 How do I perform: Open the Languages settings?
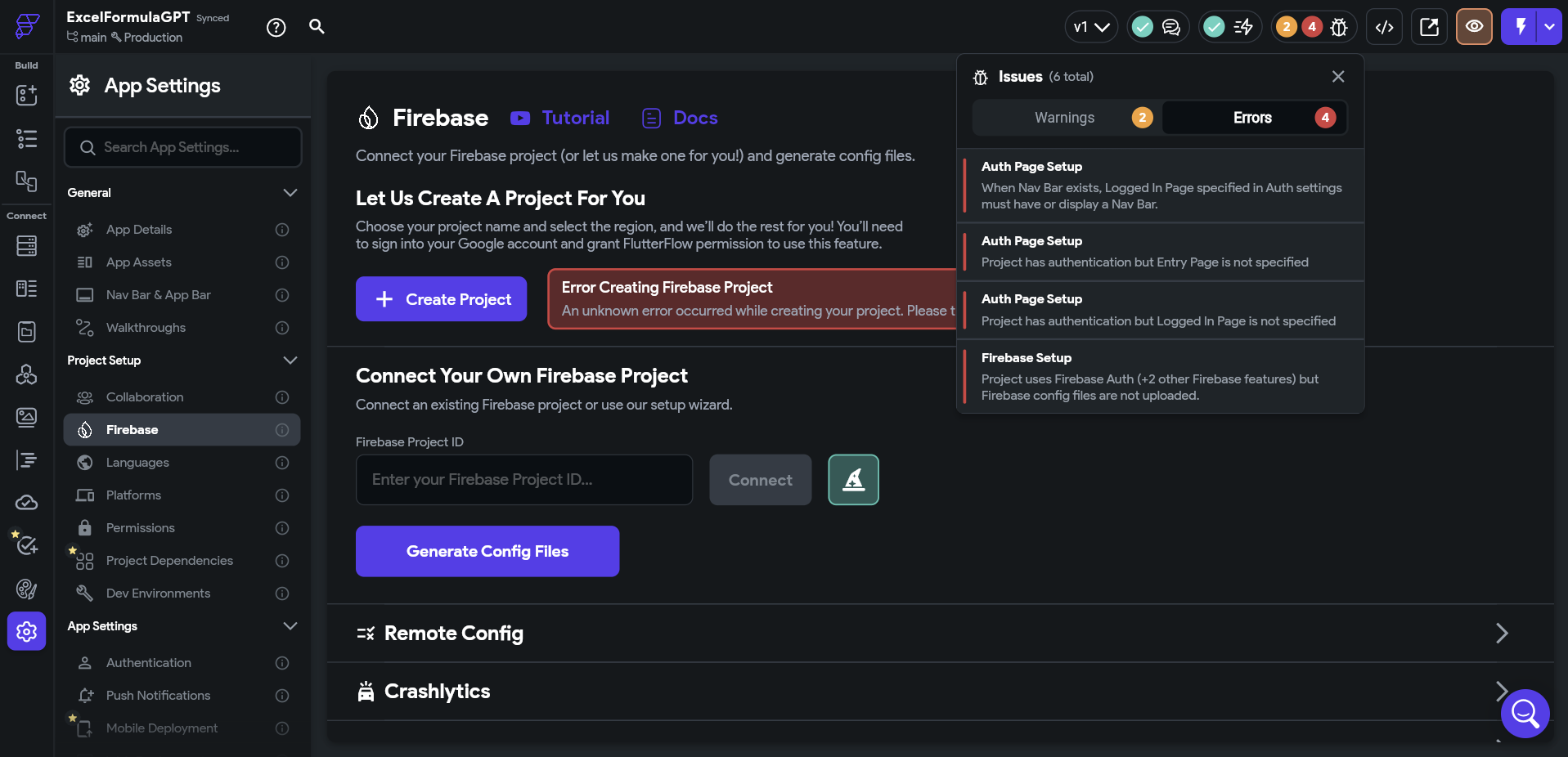[182, 463]
